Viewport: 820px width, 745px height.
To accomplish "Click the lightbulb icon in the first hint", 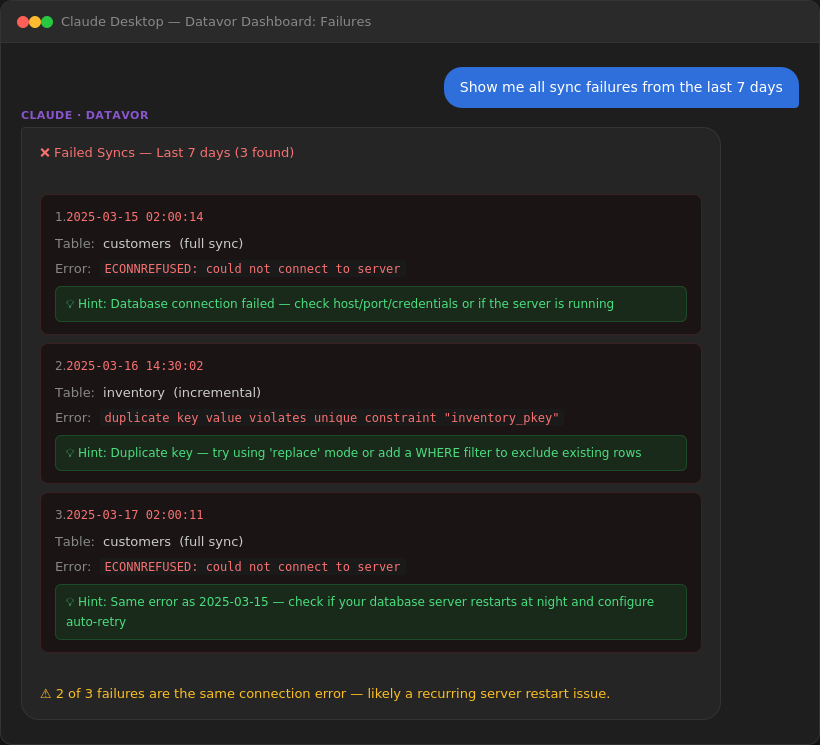I will (69, 303).
